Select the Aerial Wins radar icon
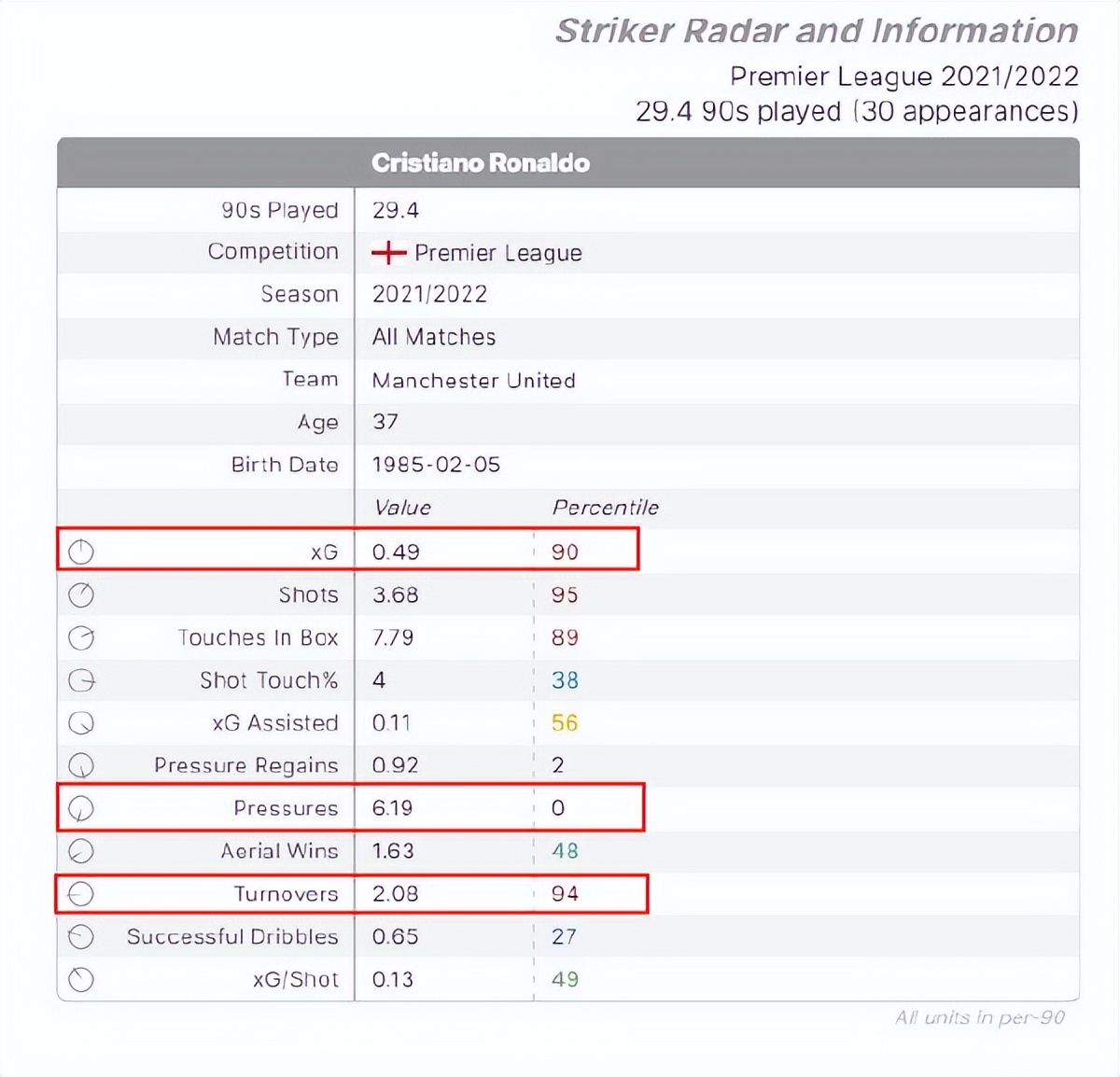Viewport: 1120px width, 1077px height. 81,851
